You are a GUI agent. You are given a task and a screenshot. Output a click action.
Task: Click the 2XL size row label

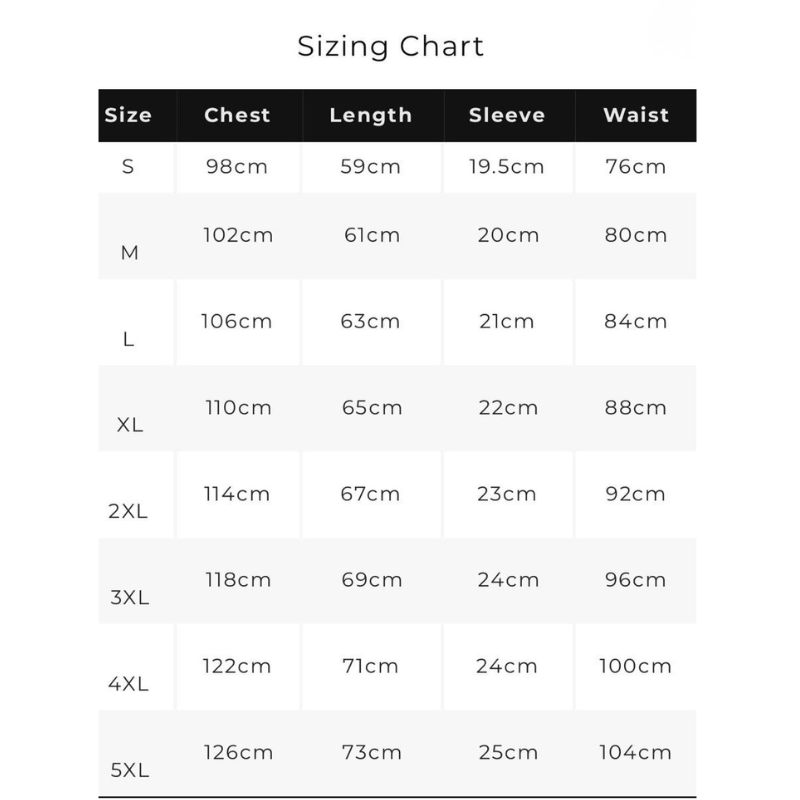128,511
